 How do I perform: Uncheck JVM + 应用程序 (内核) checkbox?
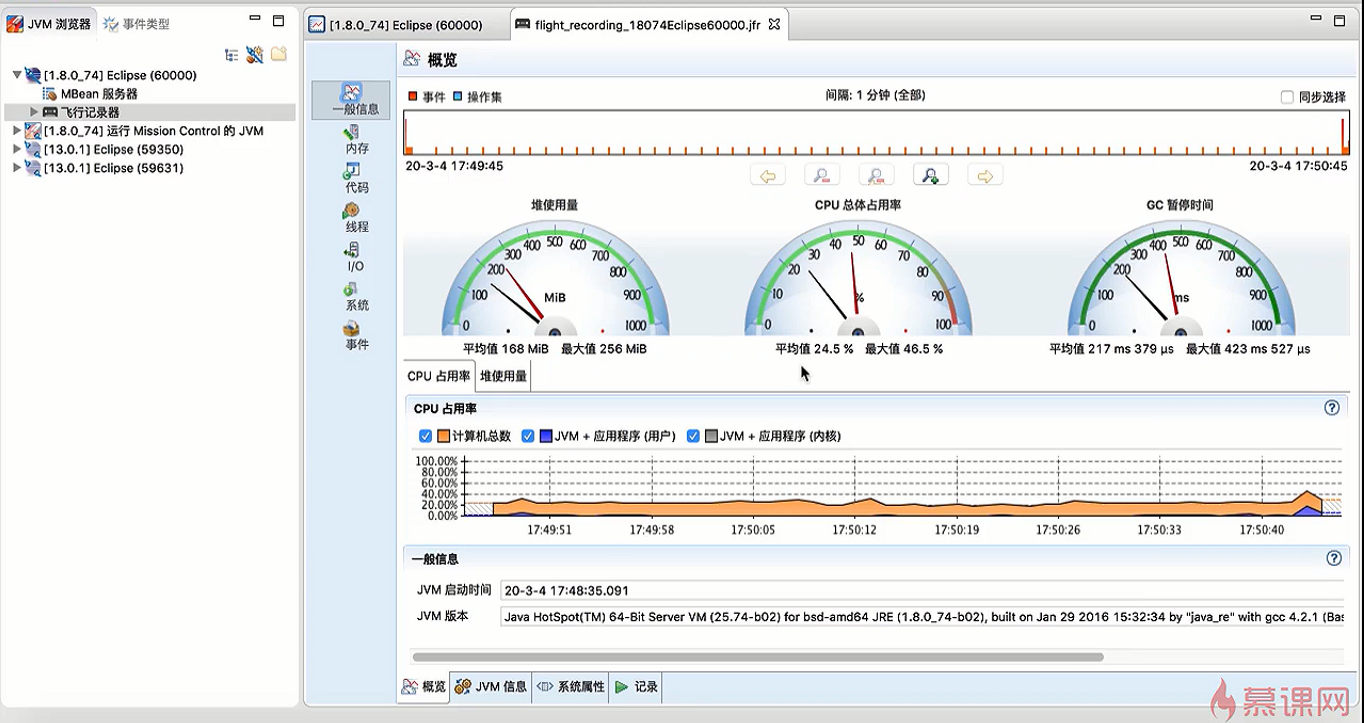pos(694,436)
